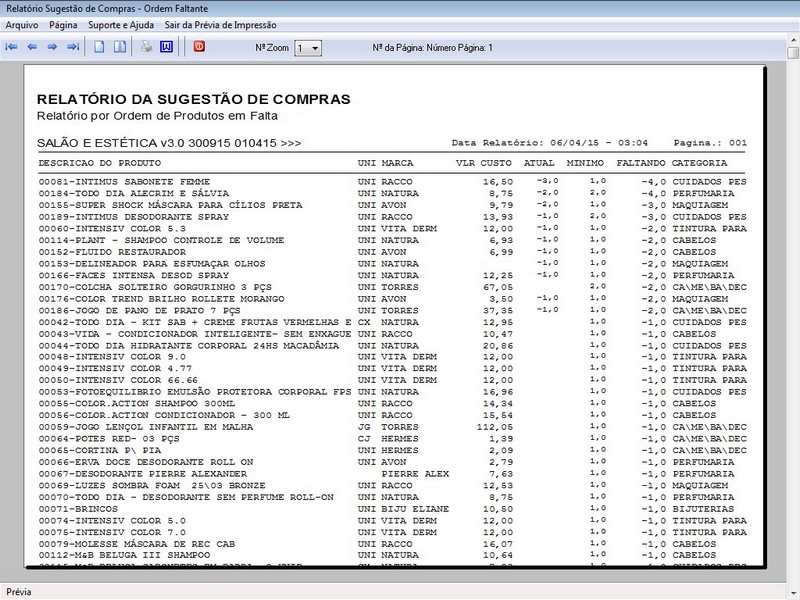Jump to the last page
Viewport: 800px width, 600px height.
click(x=73, y=47)
